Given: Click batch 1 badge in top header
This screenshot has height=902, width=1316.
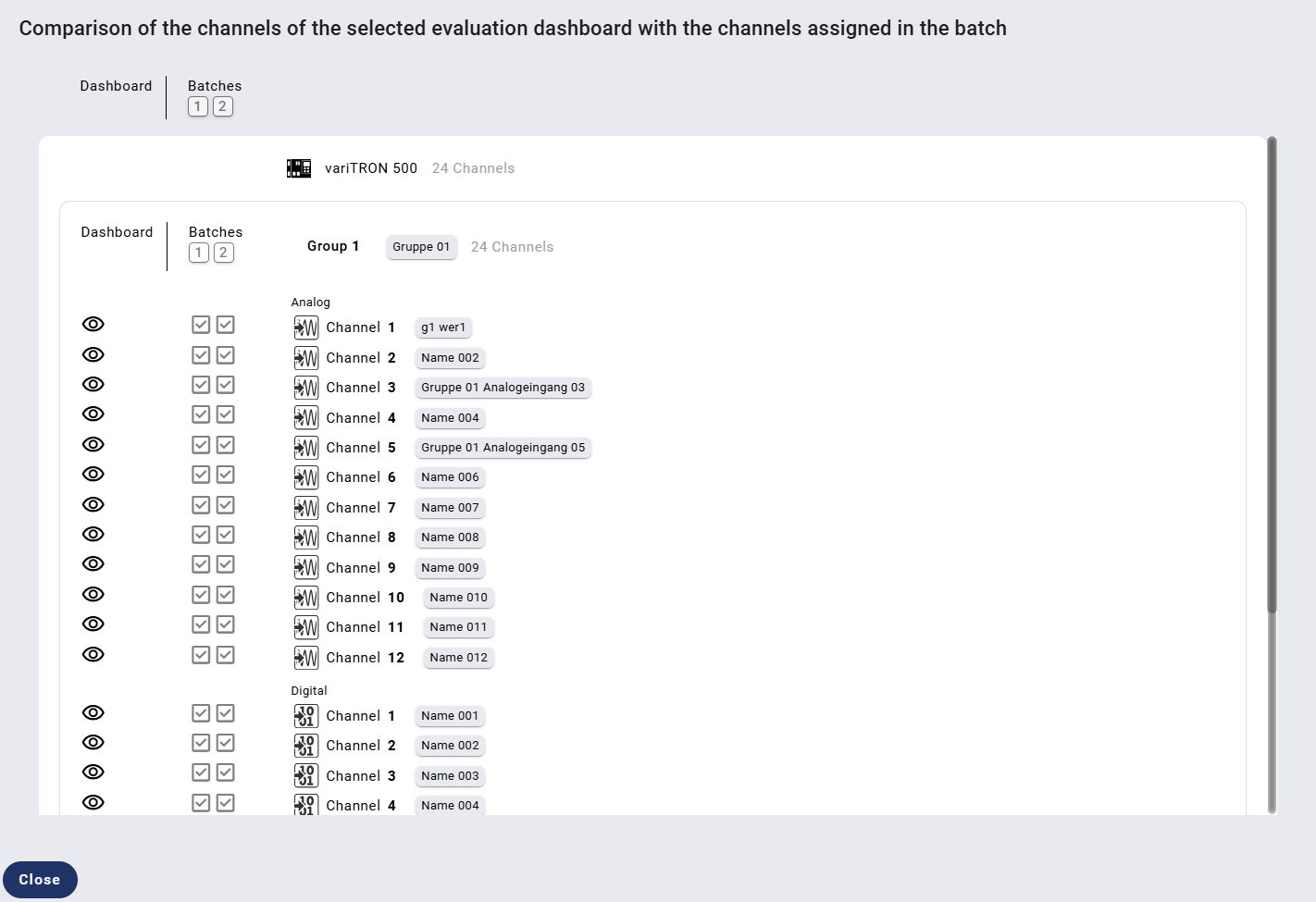Looking at the screenshot, I should 197,106.
